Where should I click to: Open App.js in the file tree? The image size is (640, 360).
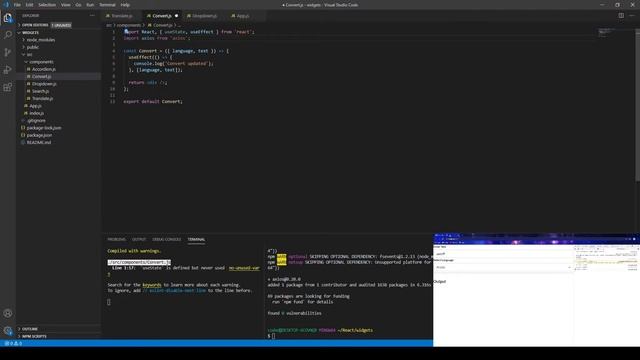pyautogui.click(x=36, y=106)
